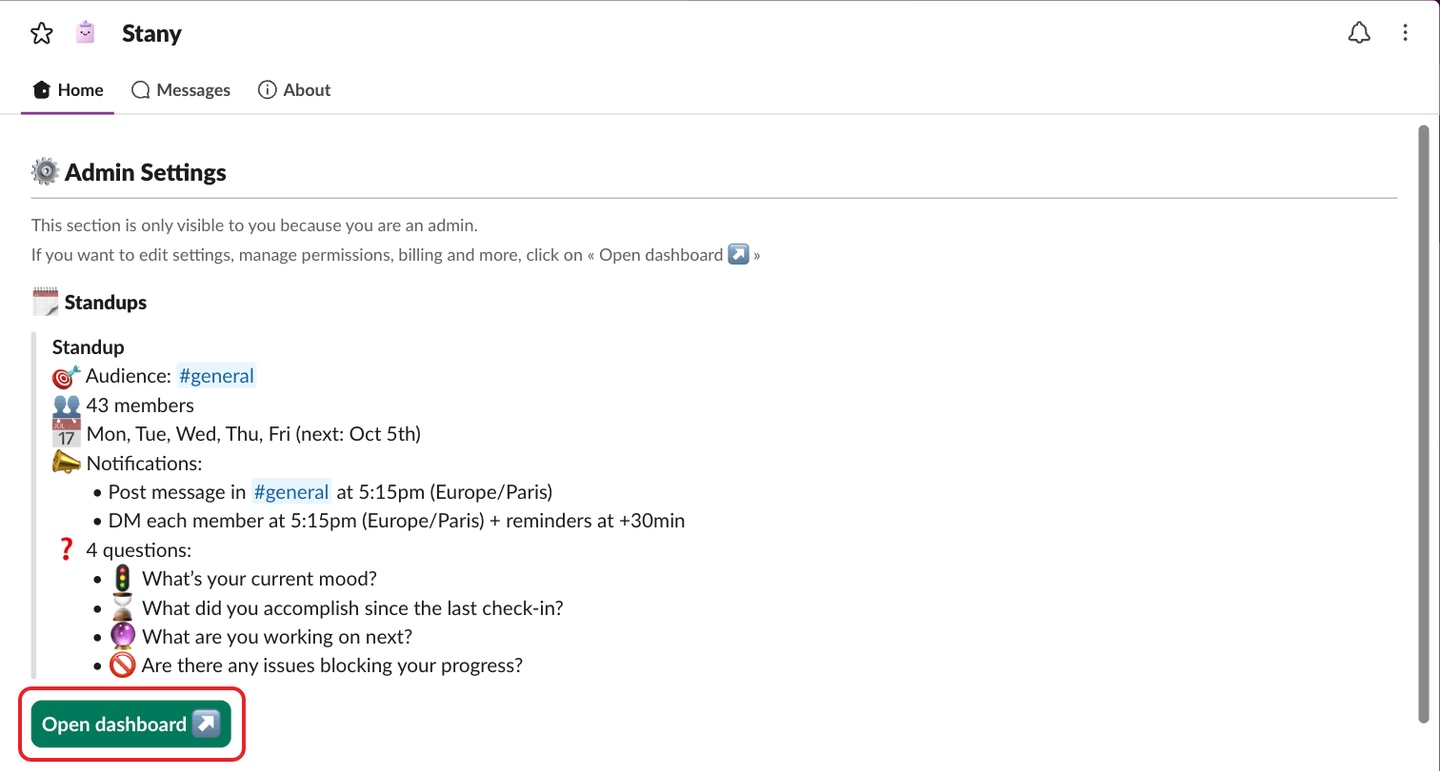Click the gear icon beside Admin Settings
This screenshot has height=771, width=1440.
tap(45, 172)
